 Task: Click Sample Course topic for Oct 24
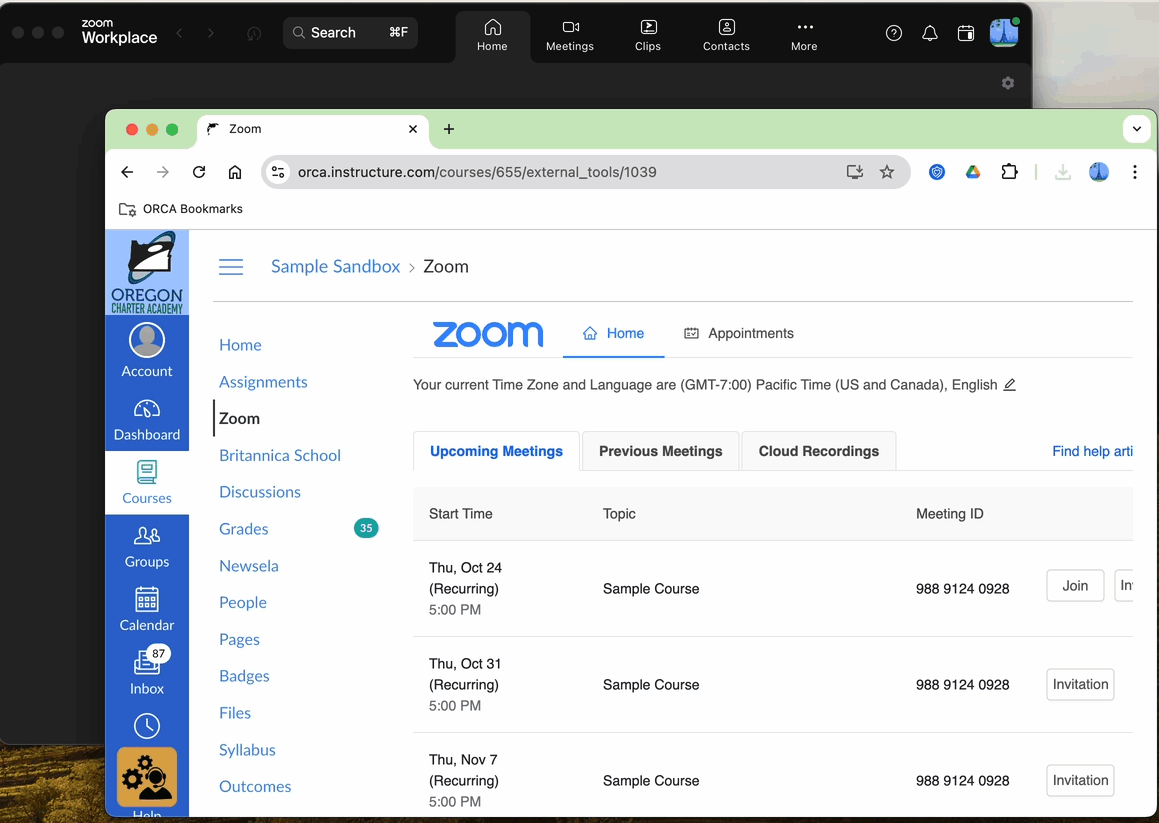651,589
